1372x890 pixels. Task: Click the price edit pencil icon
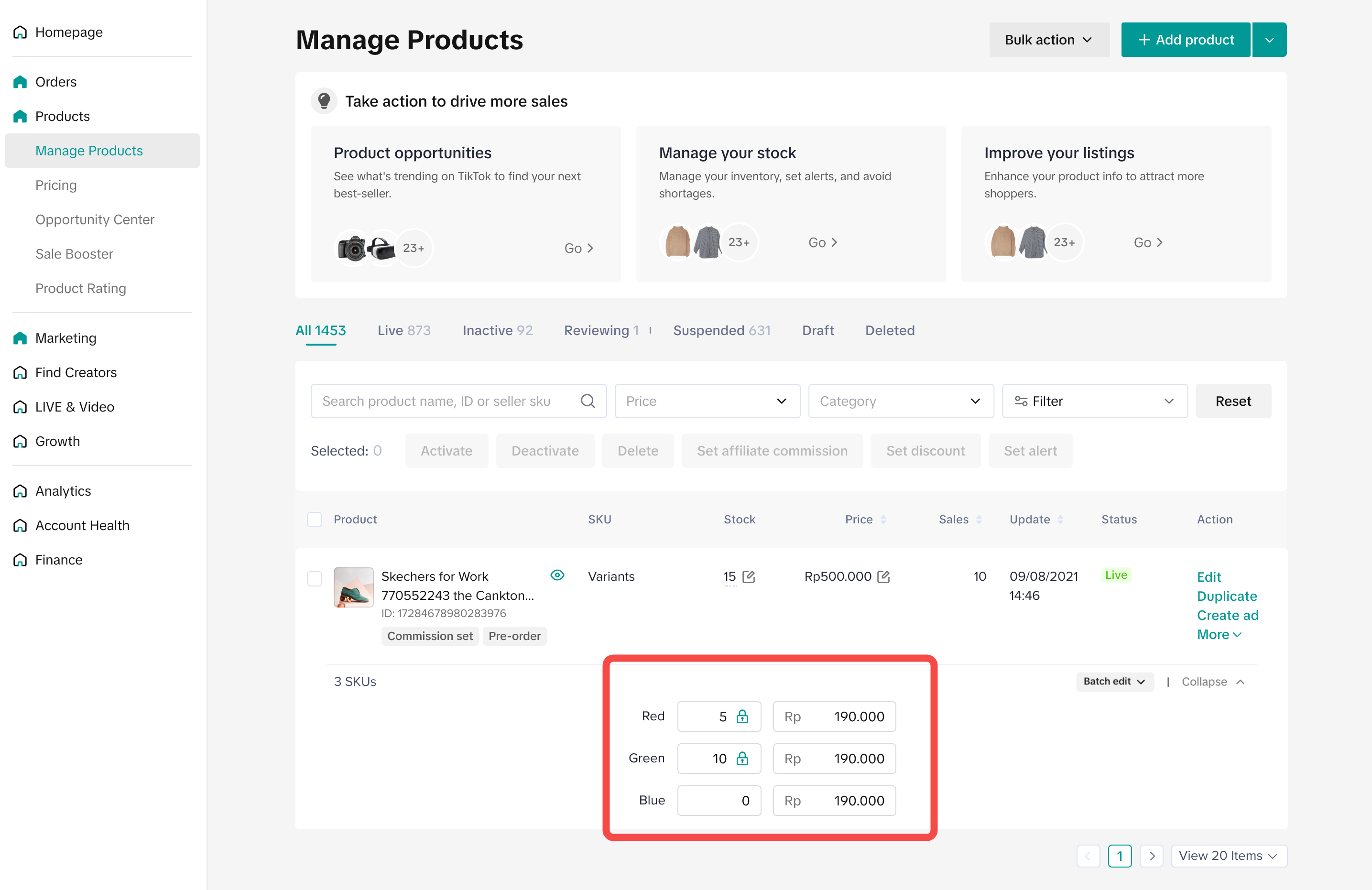[x=883, y=576]
